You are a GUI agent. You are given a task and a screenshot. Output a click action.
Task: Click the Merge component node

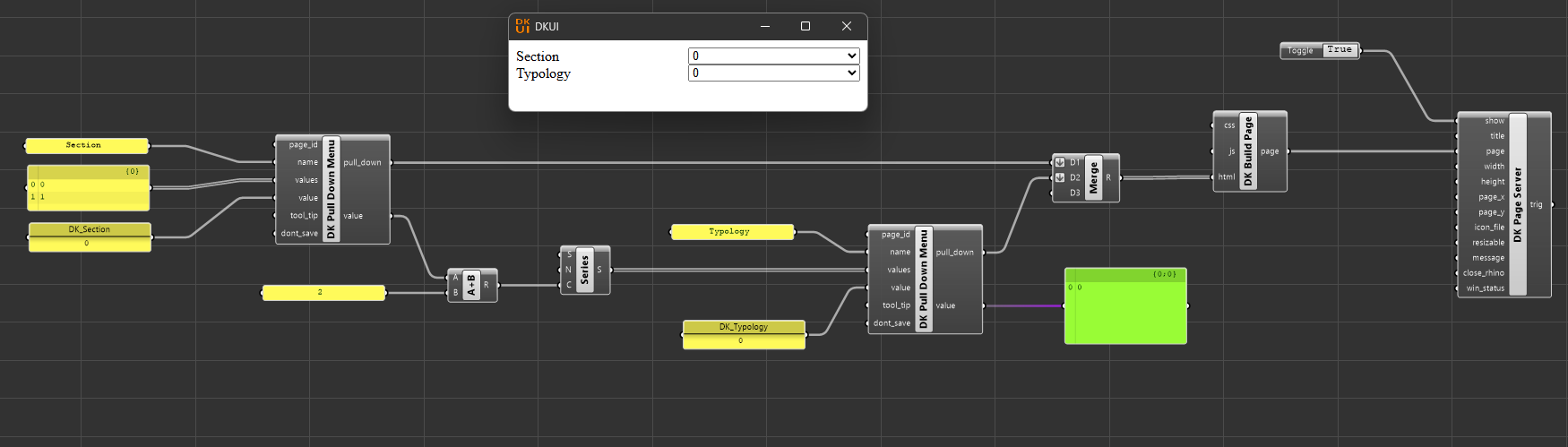pos(1085,177)
